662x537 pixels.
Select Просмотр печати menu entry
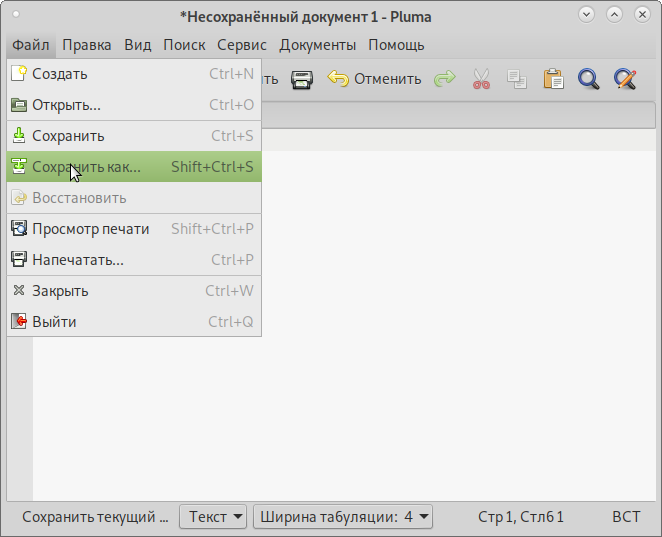pos(90,229)
